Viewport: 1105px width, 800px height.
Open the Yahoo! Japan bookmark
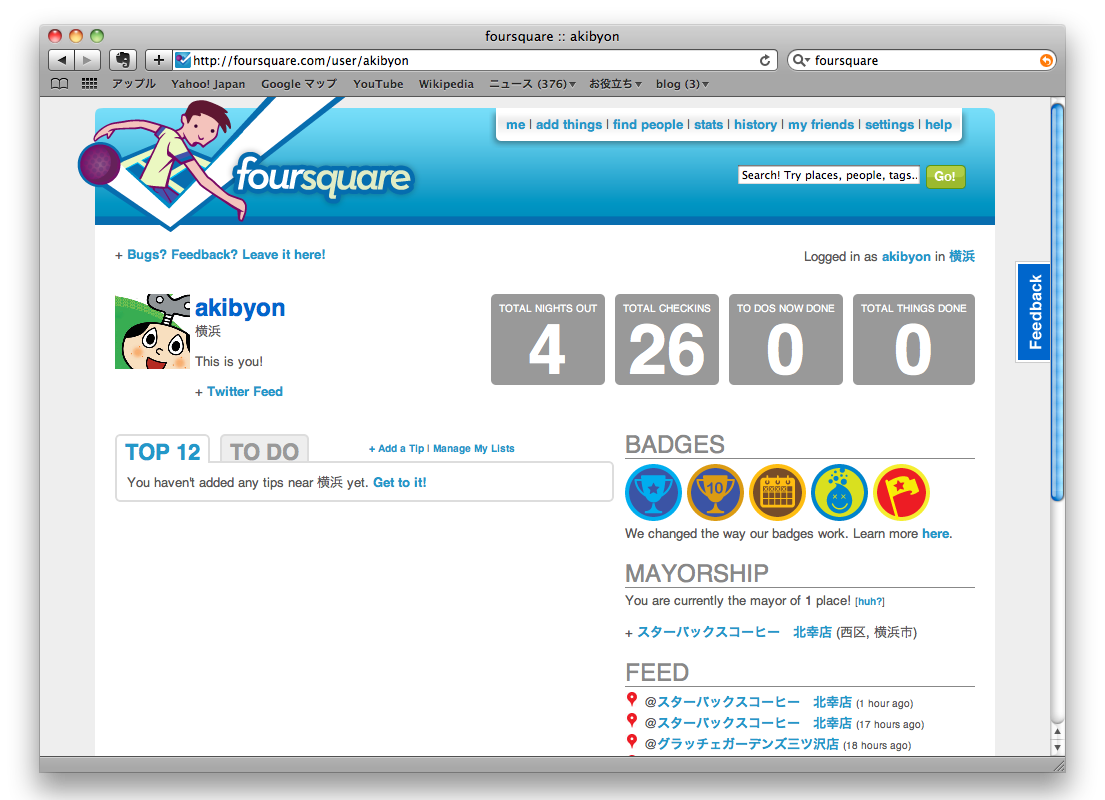click(x=208, y=84)
